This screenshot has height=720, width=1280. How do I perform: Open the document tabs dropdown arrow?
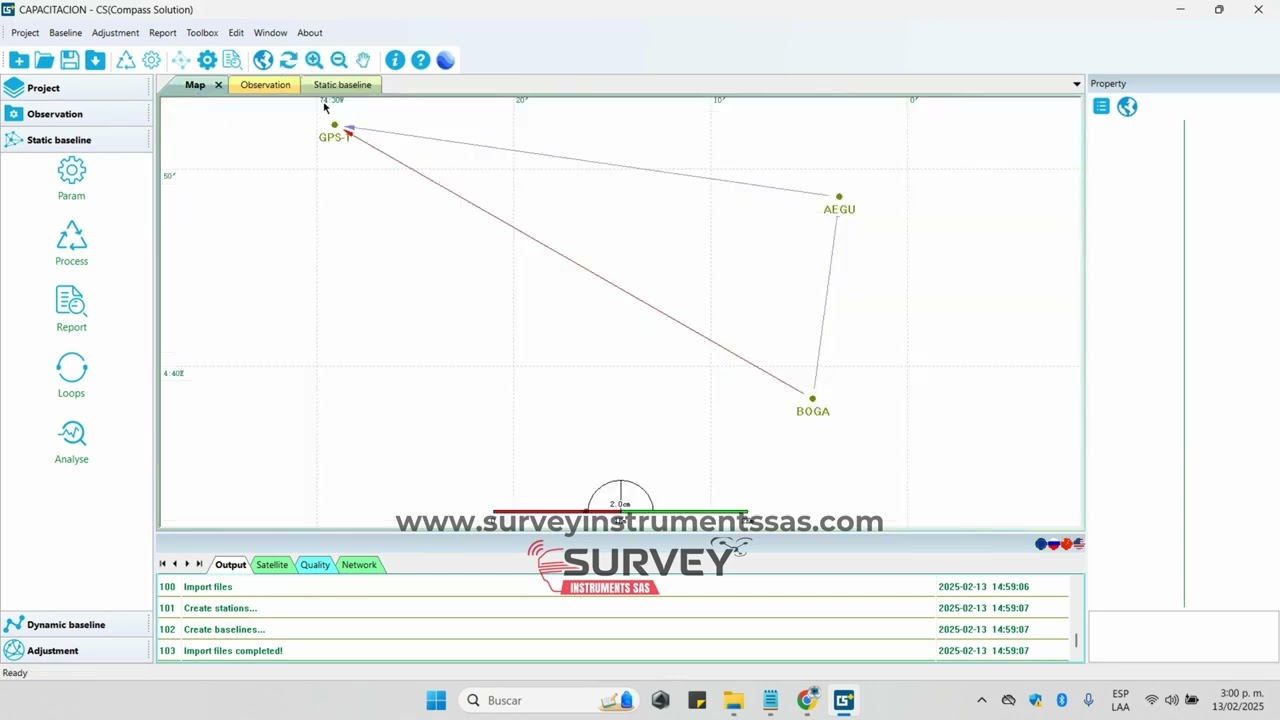tap(1077, 84)
